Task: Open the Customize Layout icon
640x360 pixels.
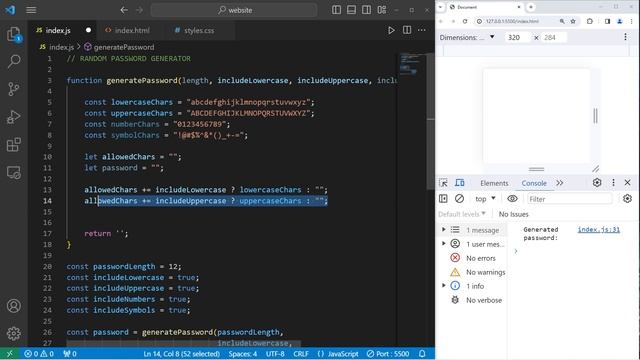Action: point(382,10)
